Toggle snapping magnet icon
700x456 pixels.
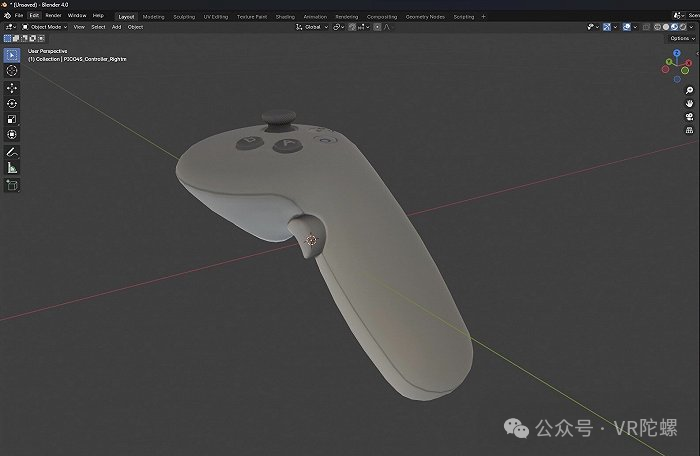tap(352, 27)
